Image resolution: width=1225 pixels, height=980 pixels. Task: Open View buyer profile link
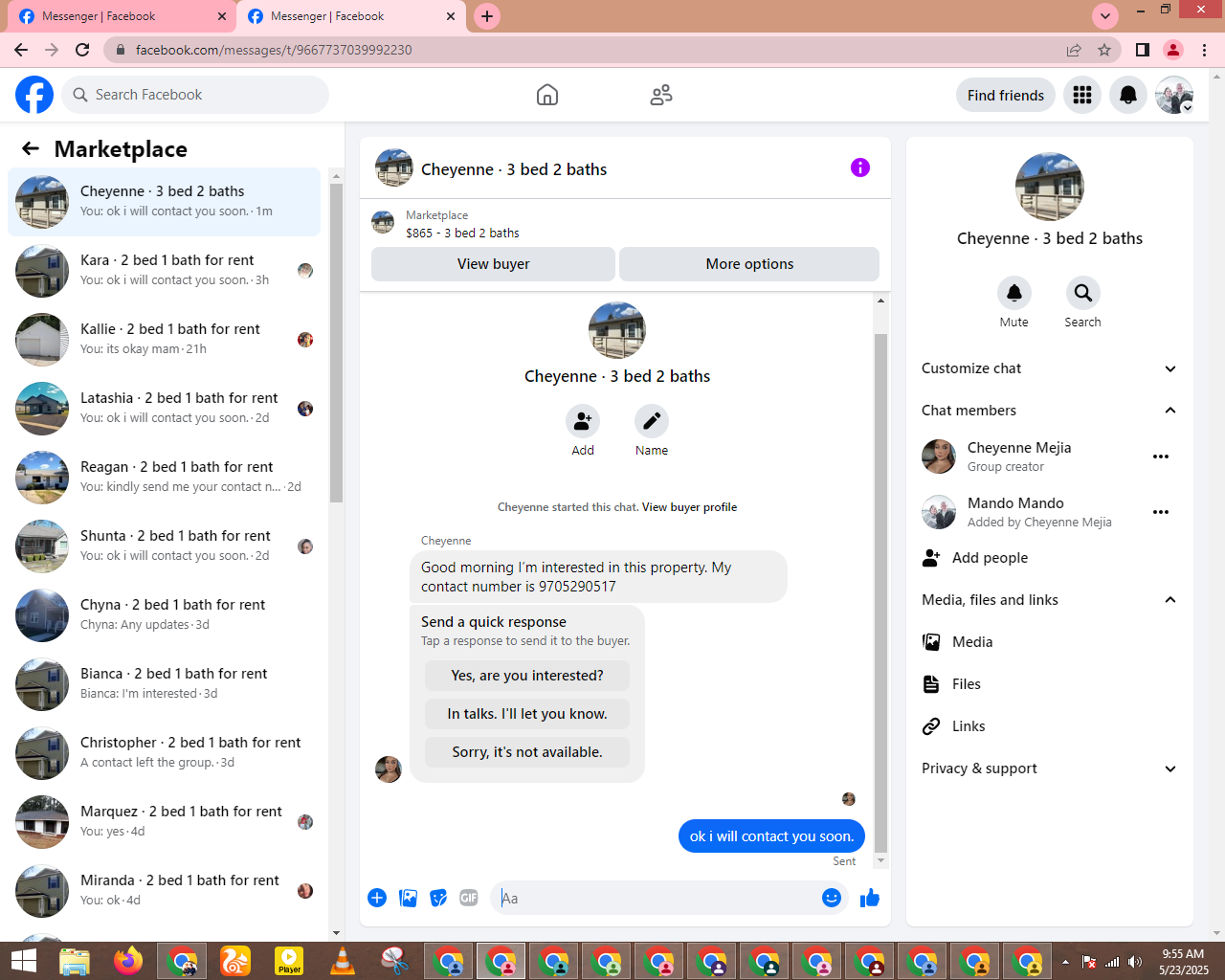(689, 507)
